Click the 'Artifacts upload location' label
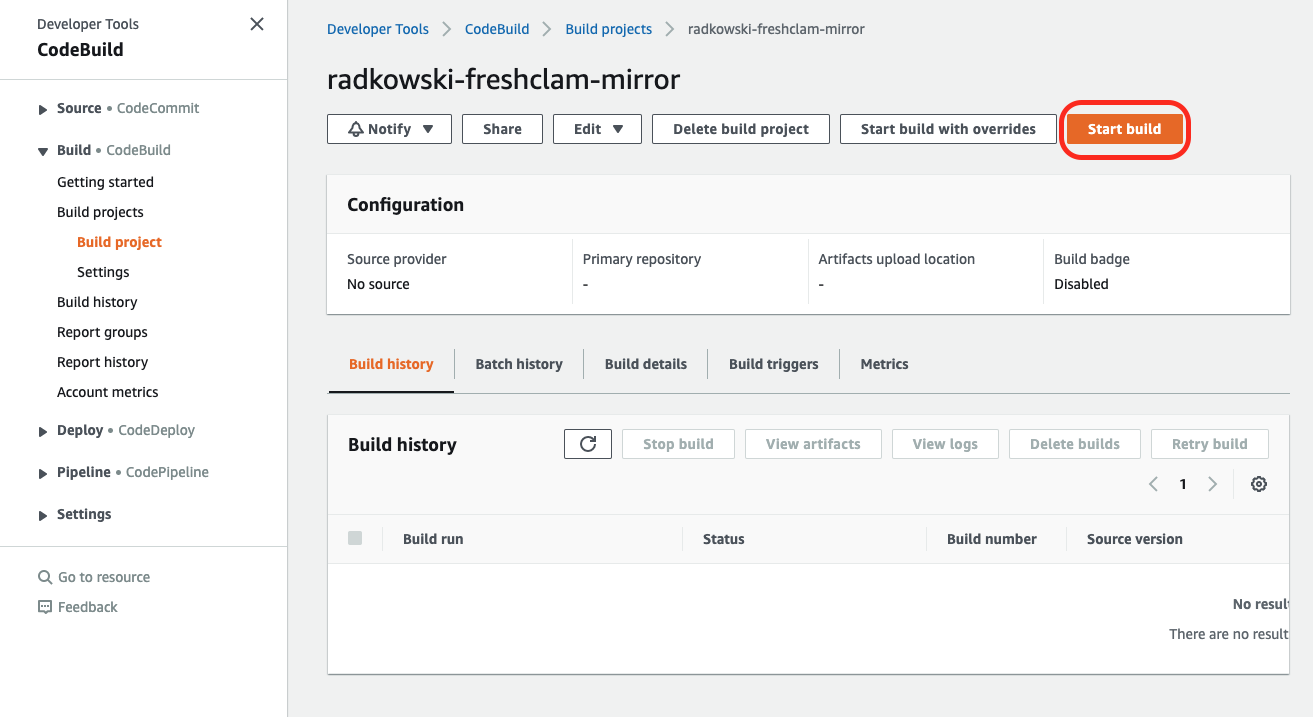 [897, 259]
